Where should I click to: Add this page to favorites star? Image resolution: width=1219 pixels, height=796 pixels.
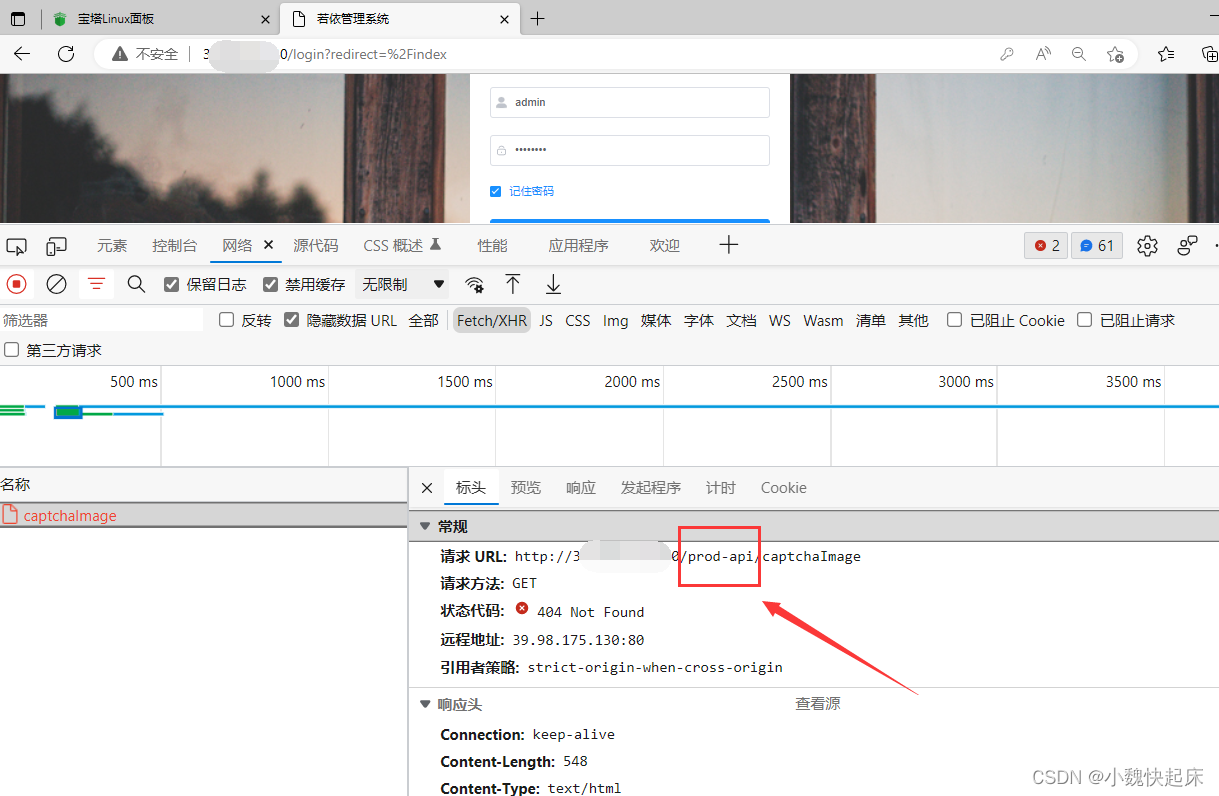point(1115,54)
